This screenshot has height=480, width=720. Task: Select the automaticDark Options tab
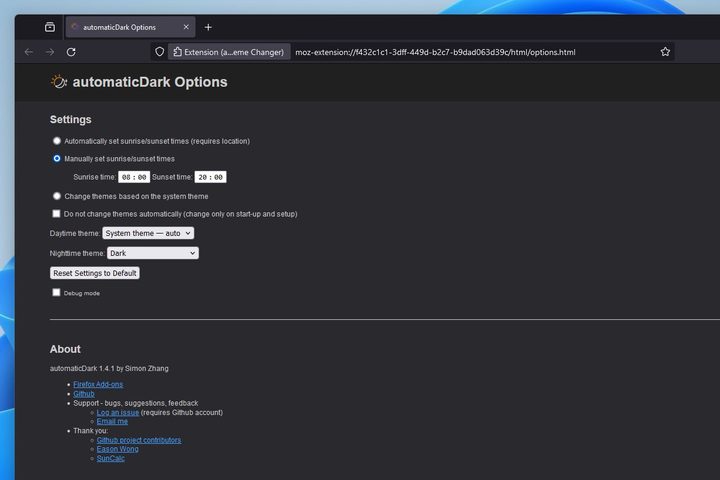coord(130,27)
